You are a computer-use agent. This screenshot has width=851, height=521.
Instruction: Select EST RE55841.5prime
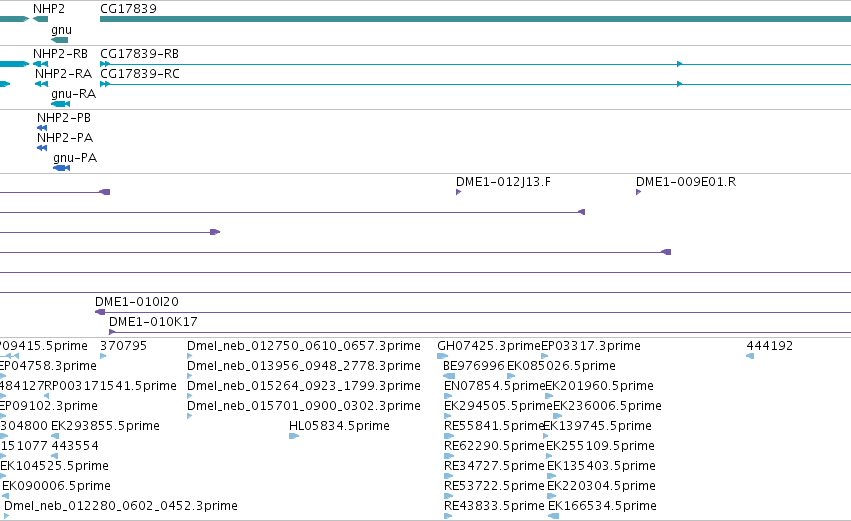pyautogui.click(x=493, y=426)
